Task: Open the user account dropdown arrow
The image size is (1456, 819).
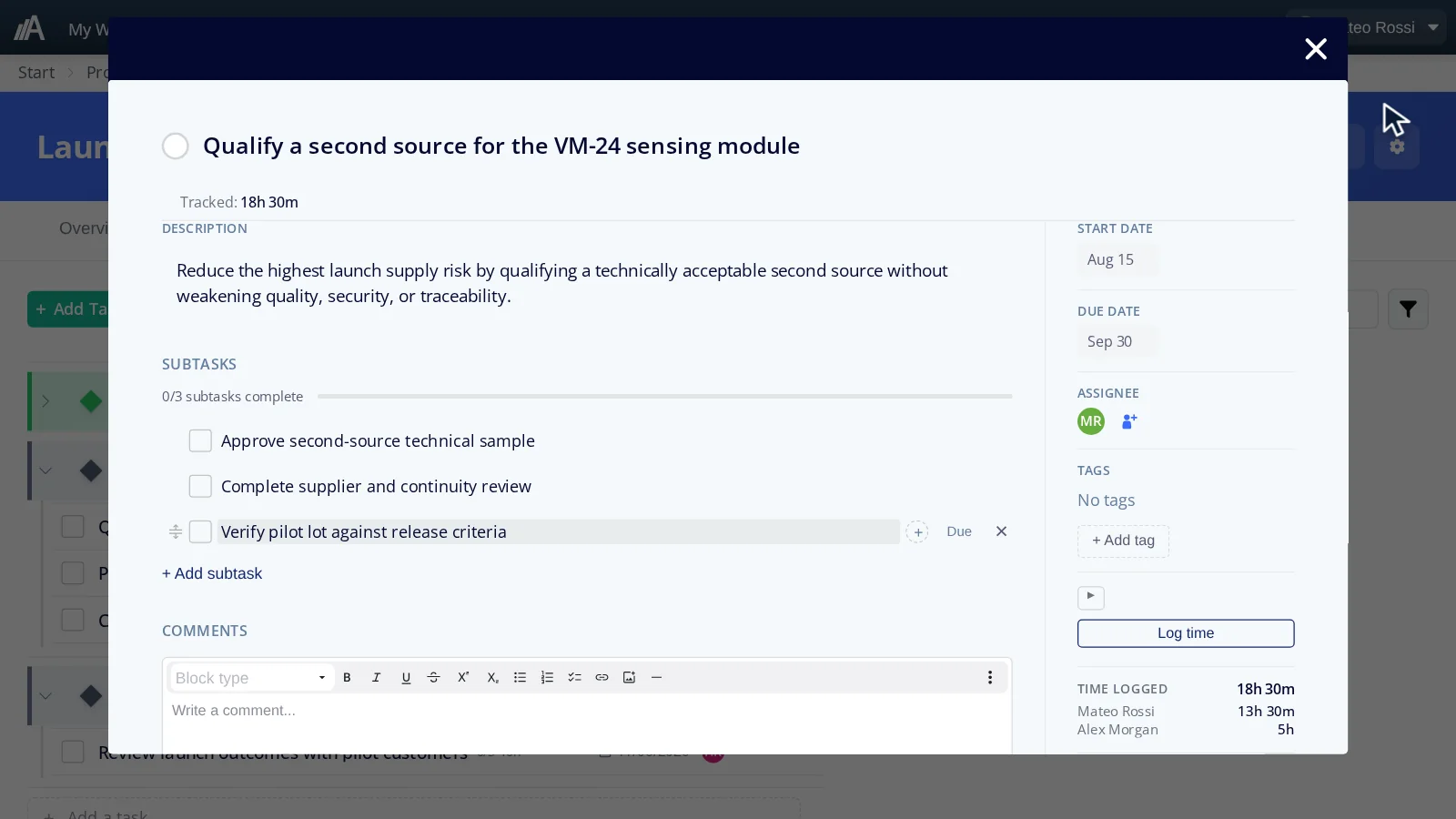Action: tap(1433, 27)
